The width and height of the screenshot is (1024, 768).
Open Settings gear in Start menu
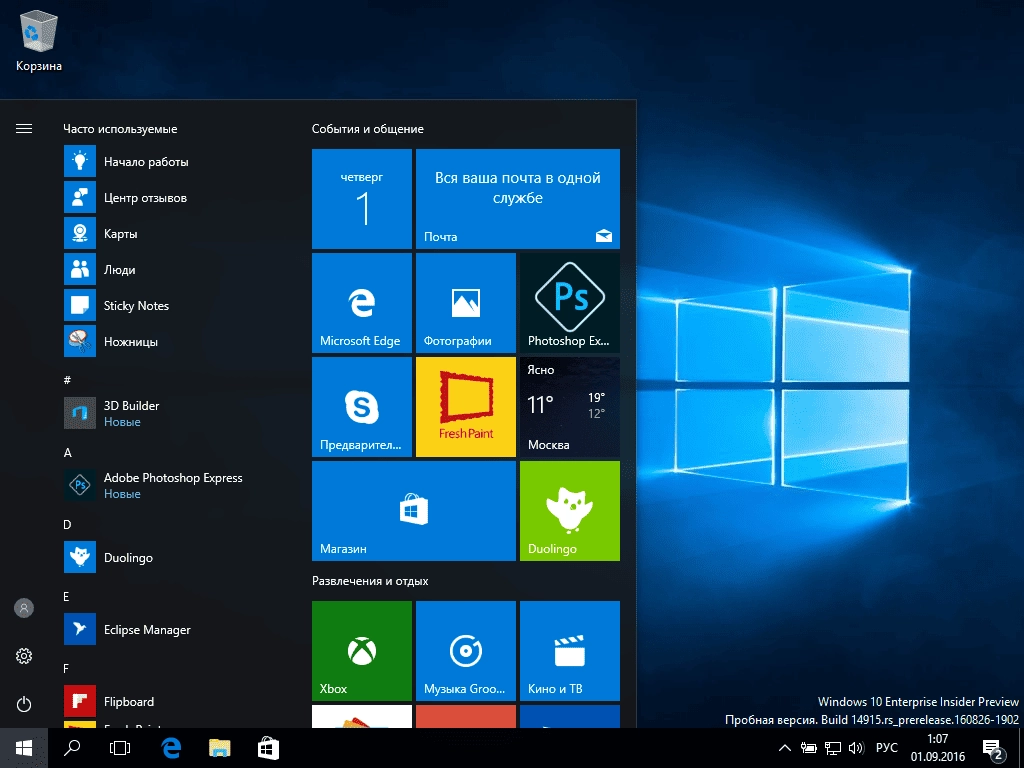click(x=24, y=656)
